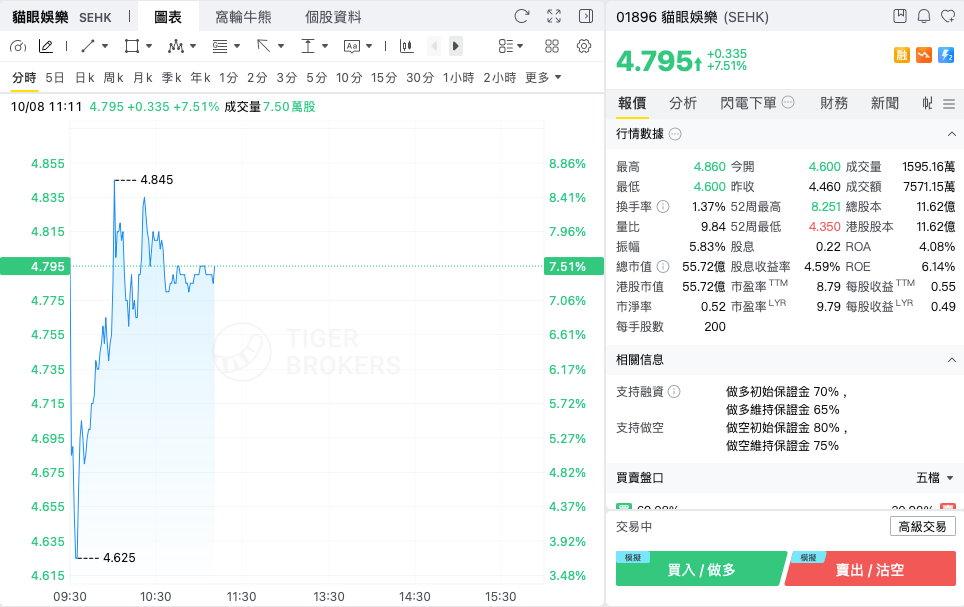Viewport: 964px width, 607px height.
Task: Select the 5日 timeframe
Action: pos(55,77)
